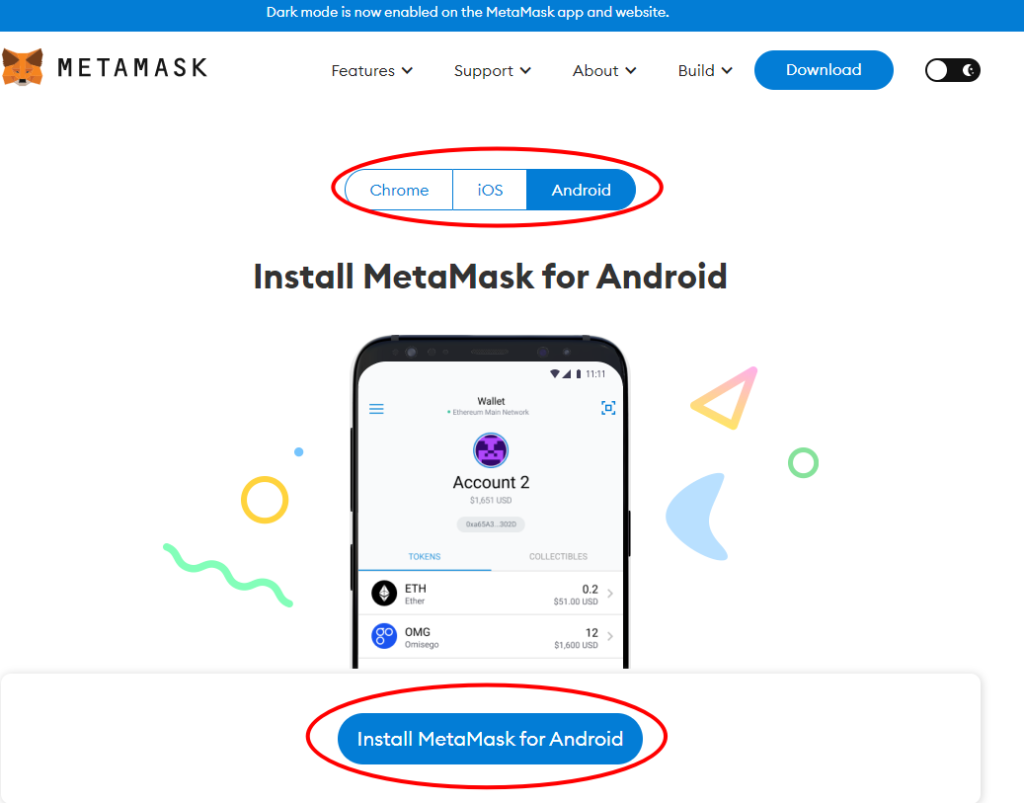This screenshot has width=1024, height=803.
Task: Click the black ETH token icon
Action: click(x=384, y=593)
